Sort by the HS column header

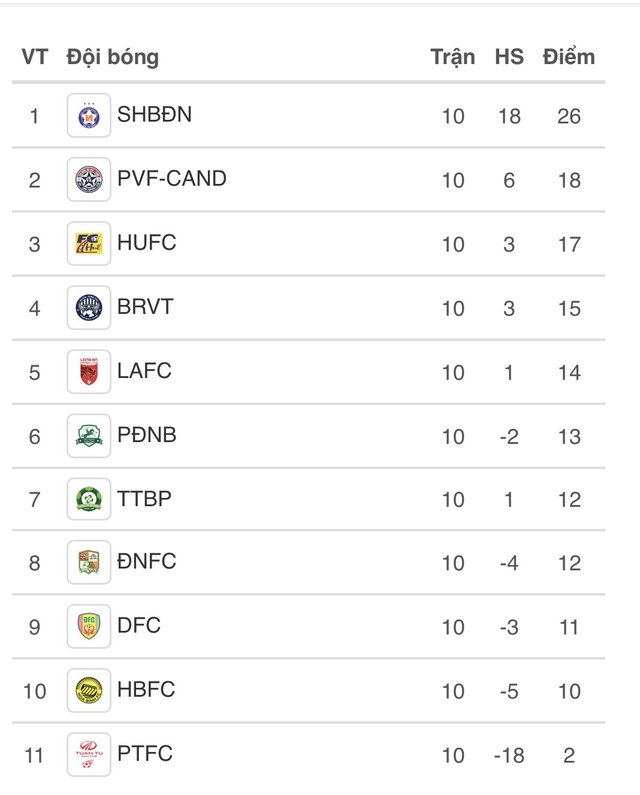coord(509,57)
